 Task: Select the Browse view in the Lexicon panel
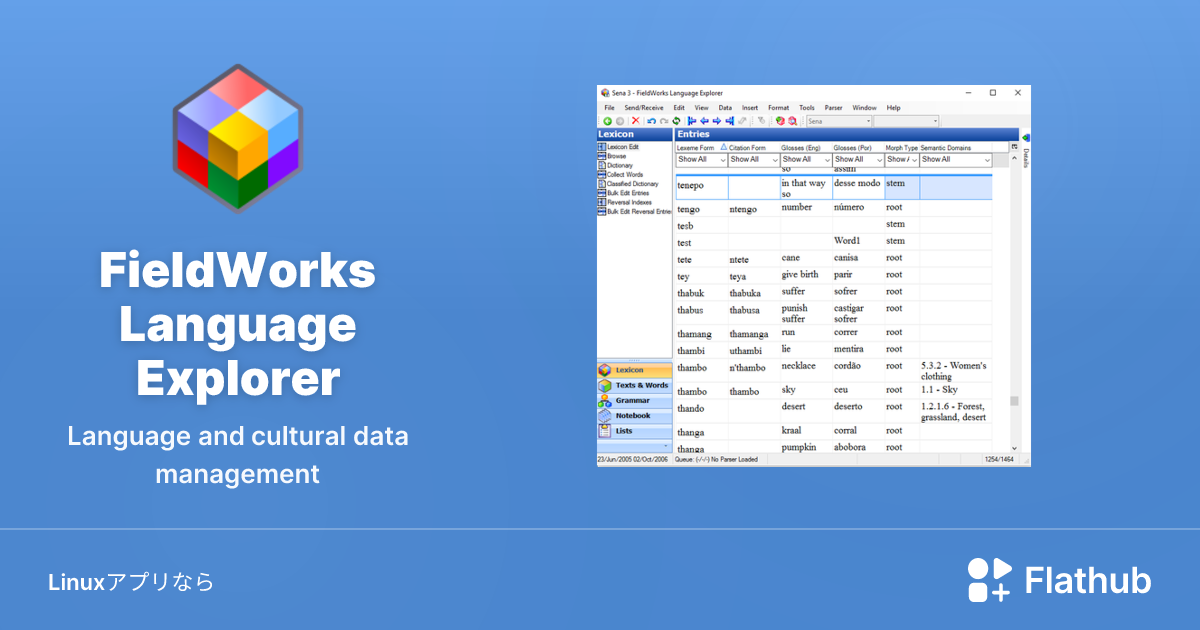620,156
